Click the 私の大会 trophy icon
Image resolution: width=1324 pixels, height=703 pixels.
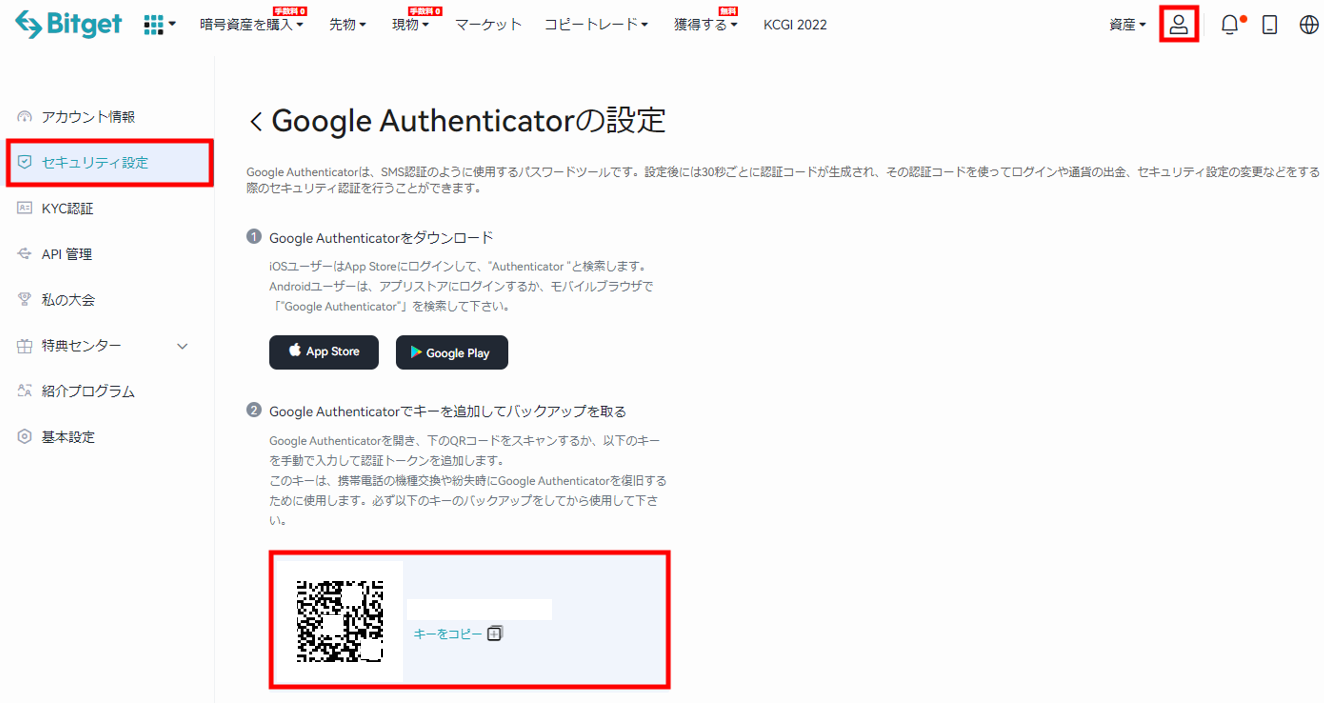(x=25, y=300)
